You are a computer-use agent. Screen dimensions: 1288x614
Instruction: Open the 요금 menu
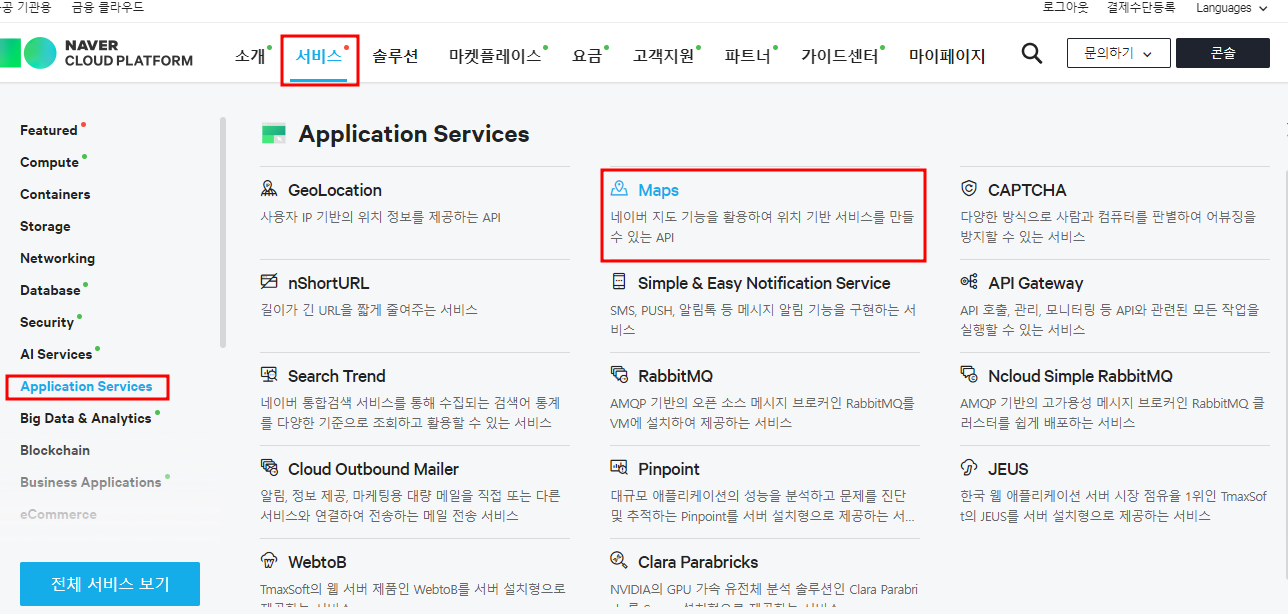pos(587,56)
